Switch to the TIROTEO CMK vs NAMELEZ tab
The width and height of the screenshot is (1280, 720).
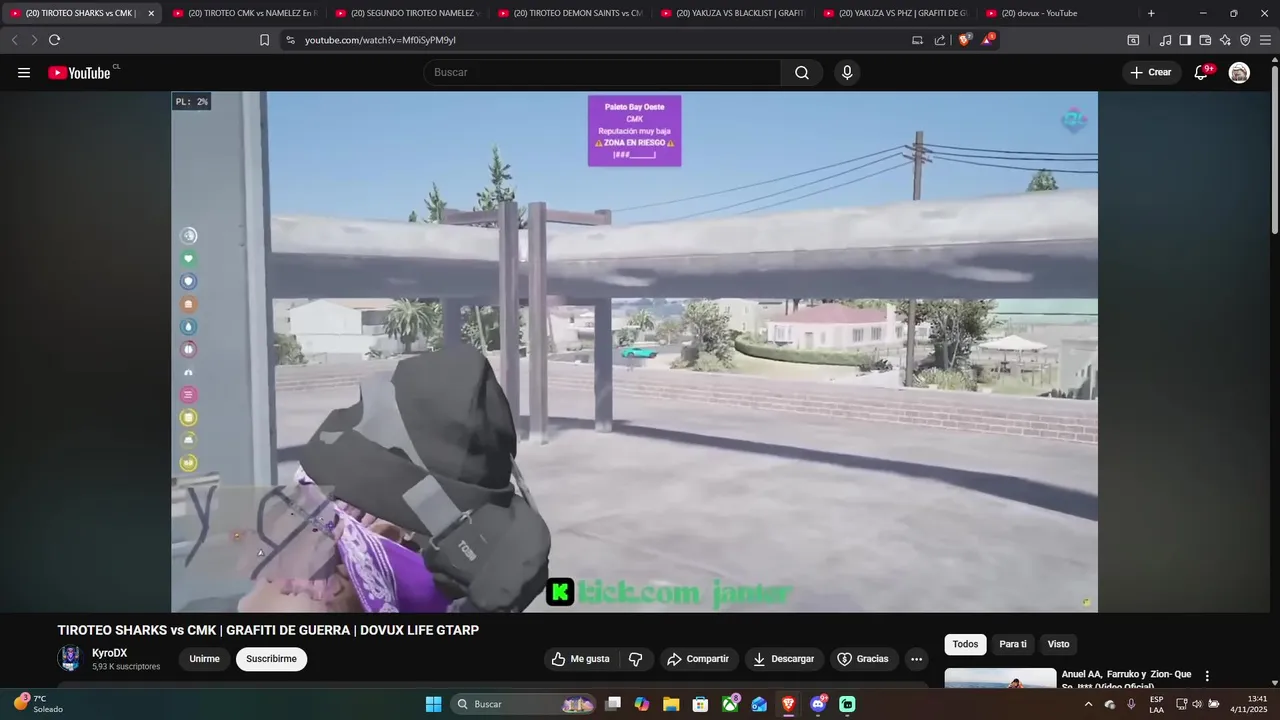pyautogui.click(x=244, y=13)
